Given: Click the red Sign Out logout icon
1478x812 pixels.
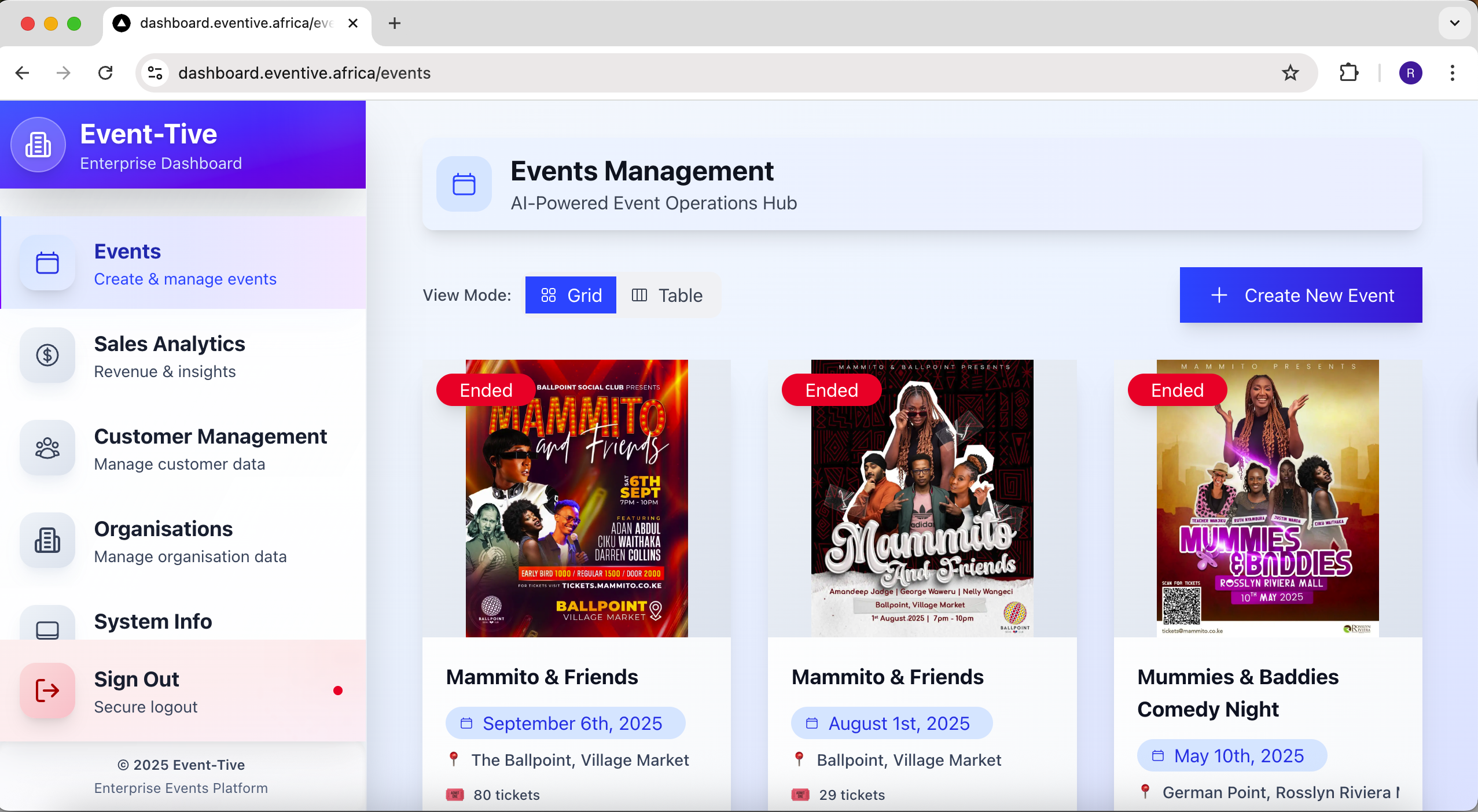Looking at the screenshot, I should (47, 691).
